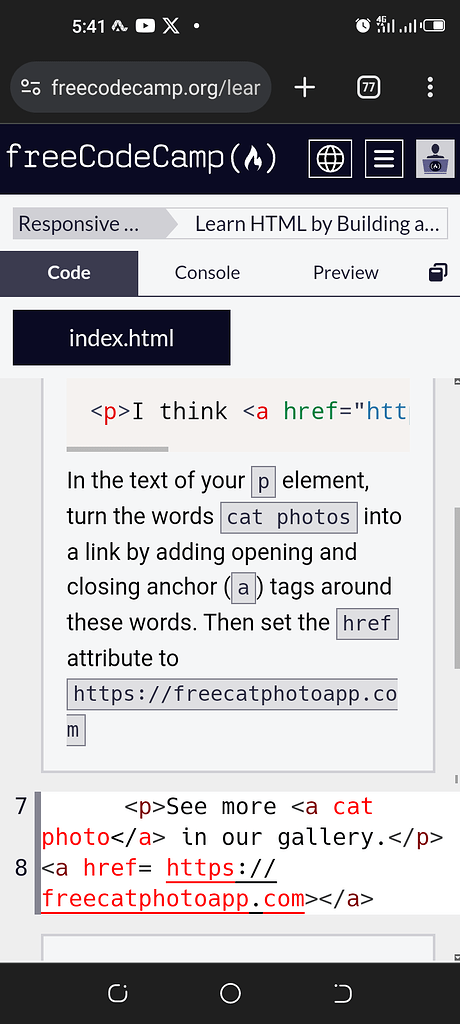Open the hamburger navigation menu

pos(384,159)
